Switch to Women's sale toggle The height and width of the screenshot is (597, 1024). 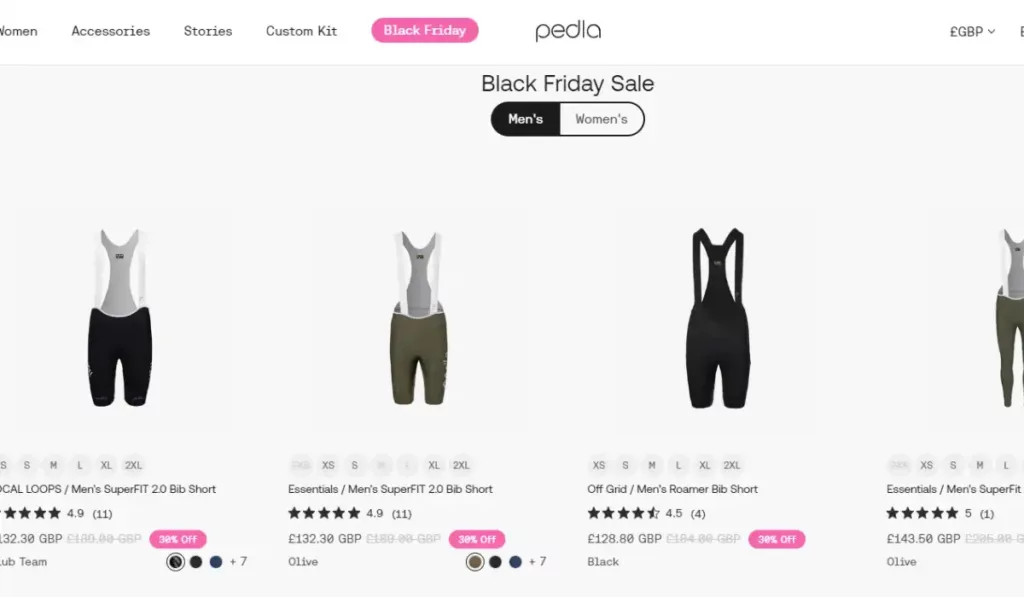click(601, 119)
